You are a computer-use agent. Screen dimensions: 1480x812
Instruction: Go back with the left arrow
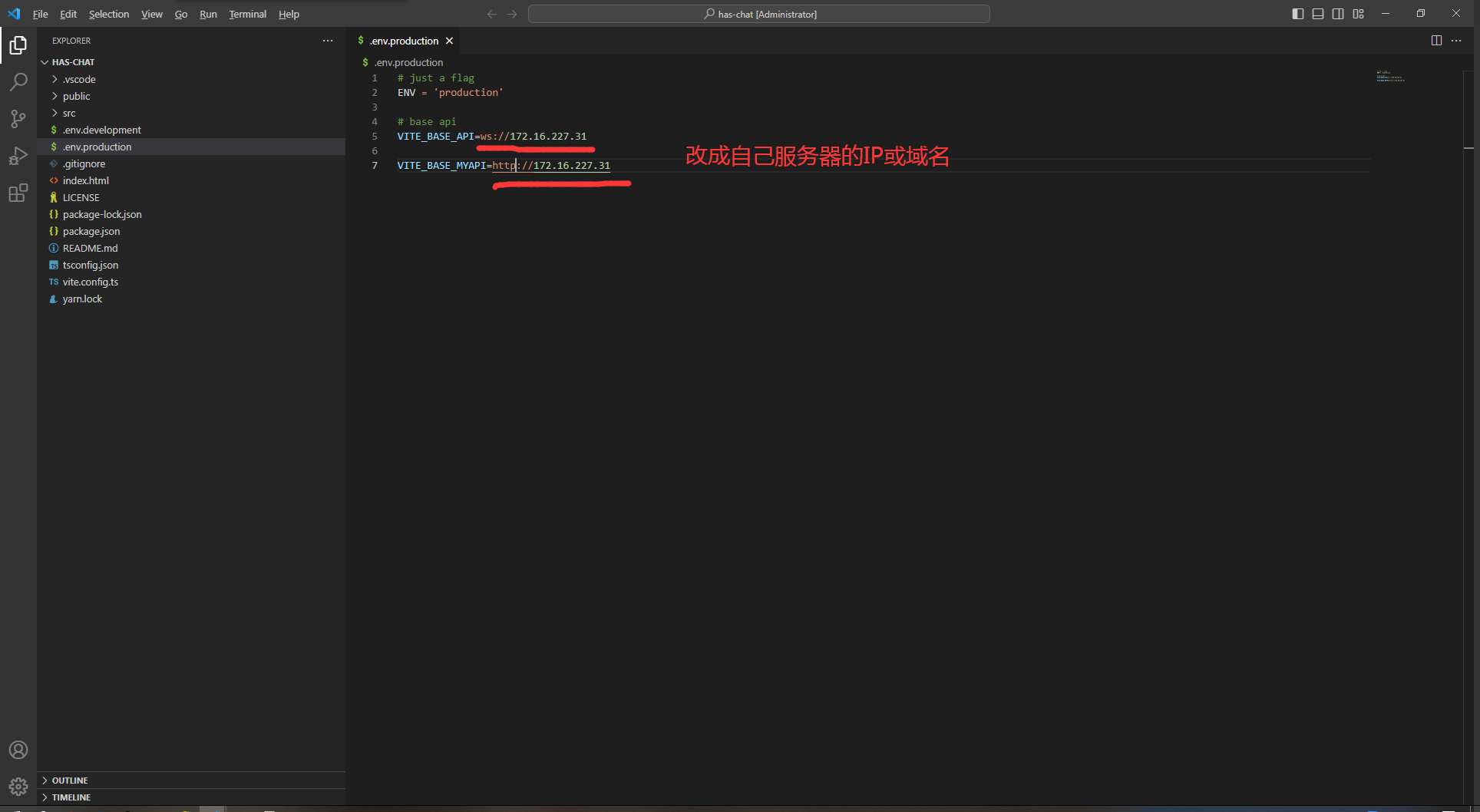coord(492,14)
